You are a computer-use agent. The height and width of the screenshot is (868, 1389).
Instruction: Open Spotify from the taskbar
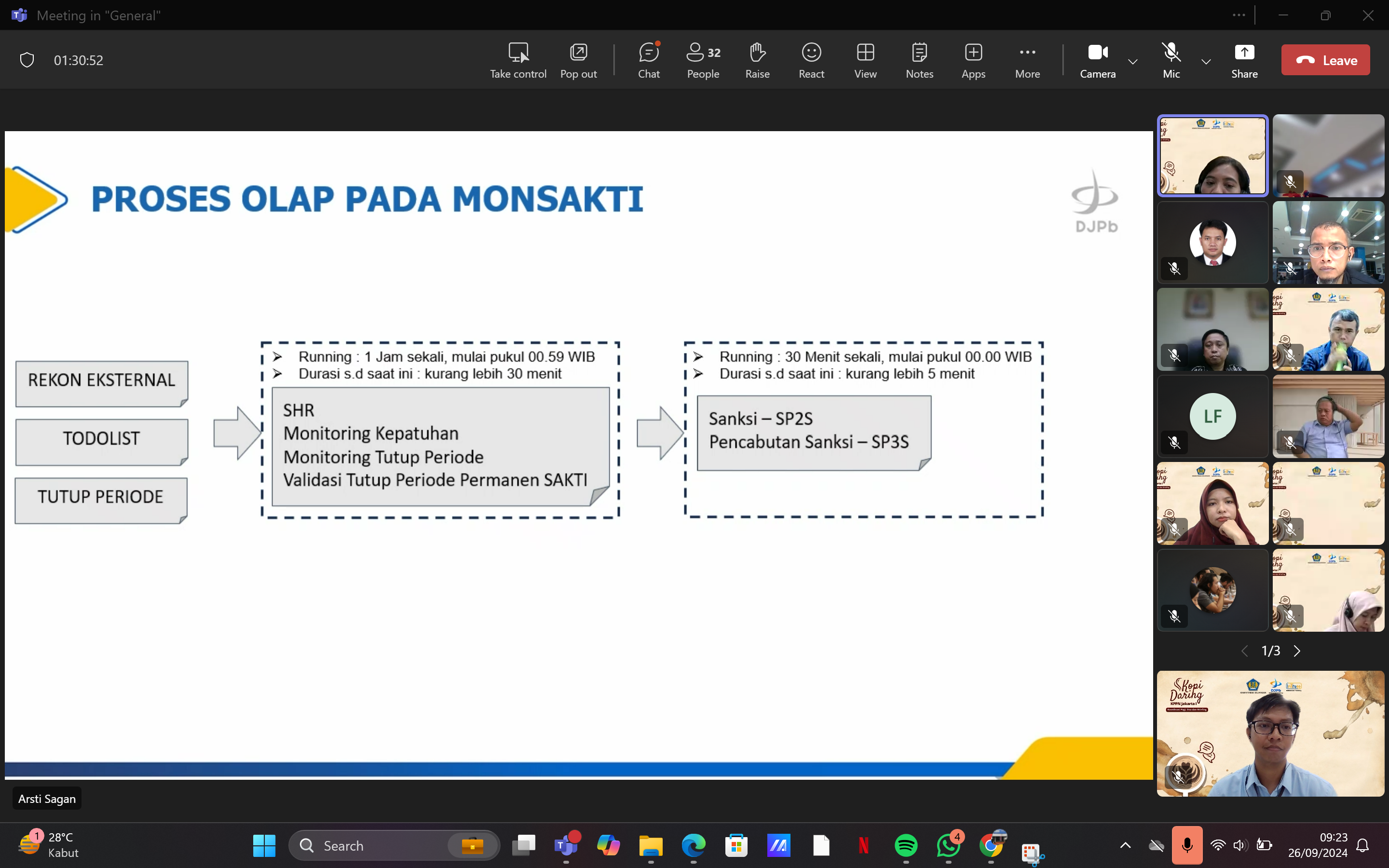(x=906, y=845)
